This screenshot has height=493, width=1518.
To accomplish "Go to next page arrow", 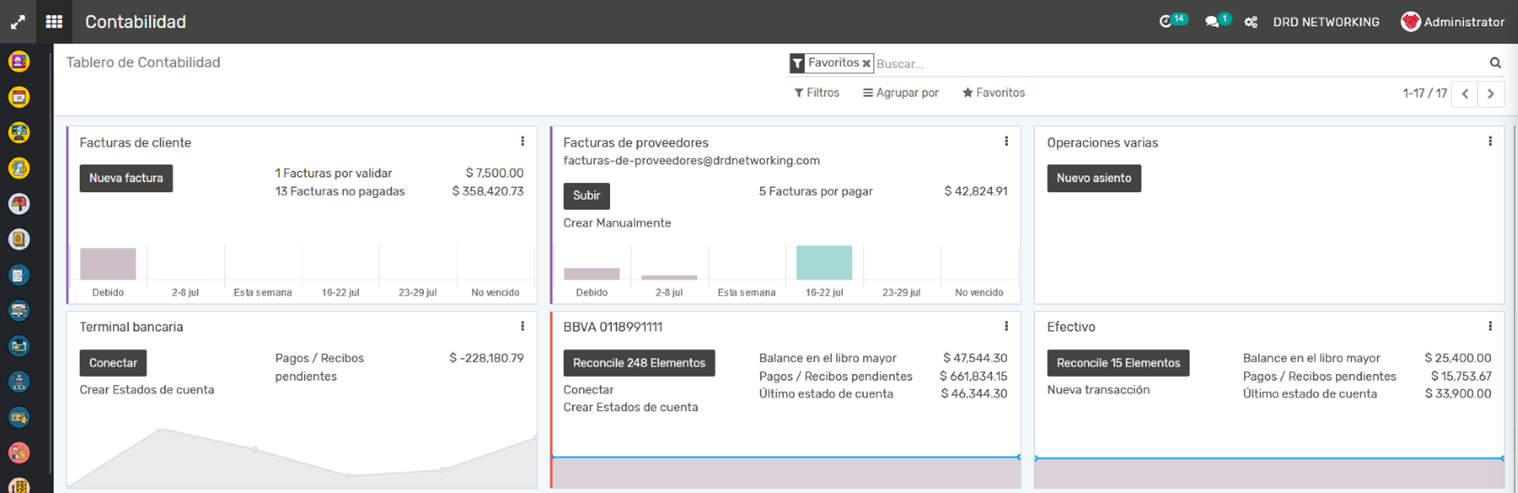I will pyautogui.click(x=1491, y=94).
